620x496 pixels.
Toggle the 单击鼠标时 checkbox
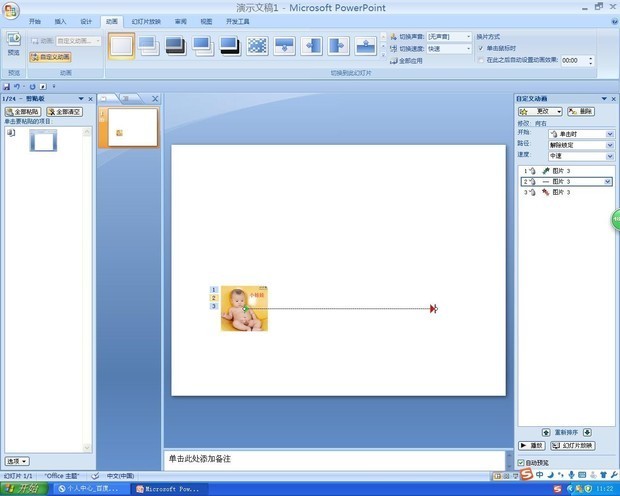pyautogui.click(x=480, y=48)
